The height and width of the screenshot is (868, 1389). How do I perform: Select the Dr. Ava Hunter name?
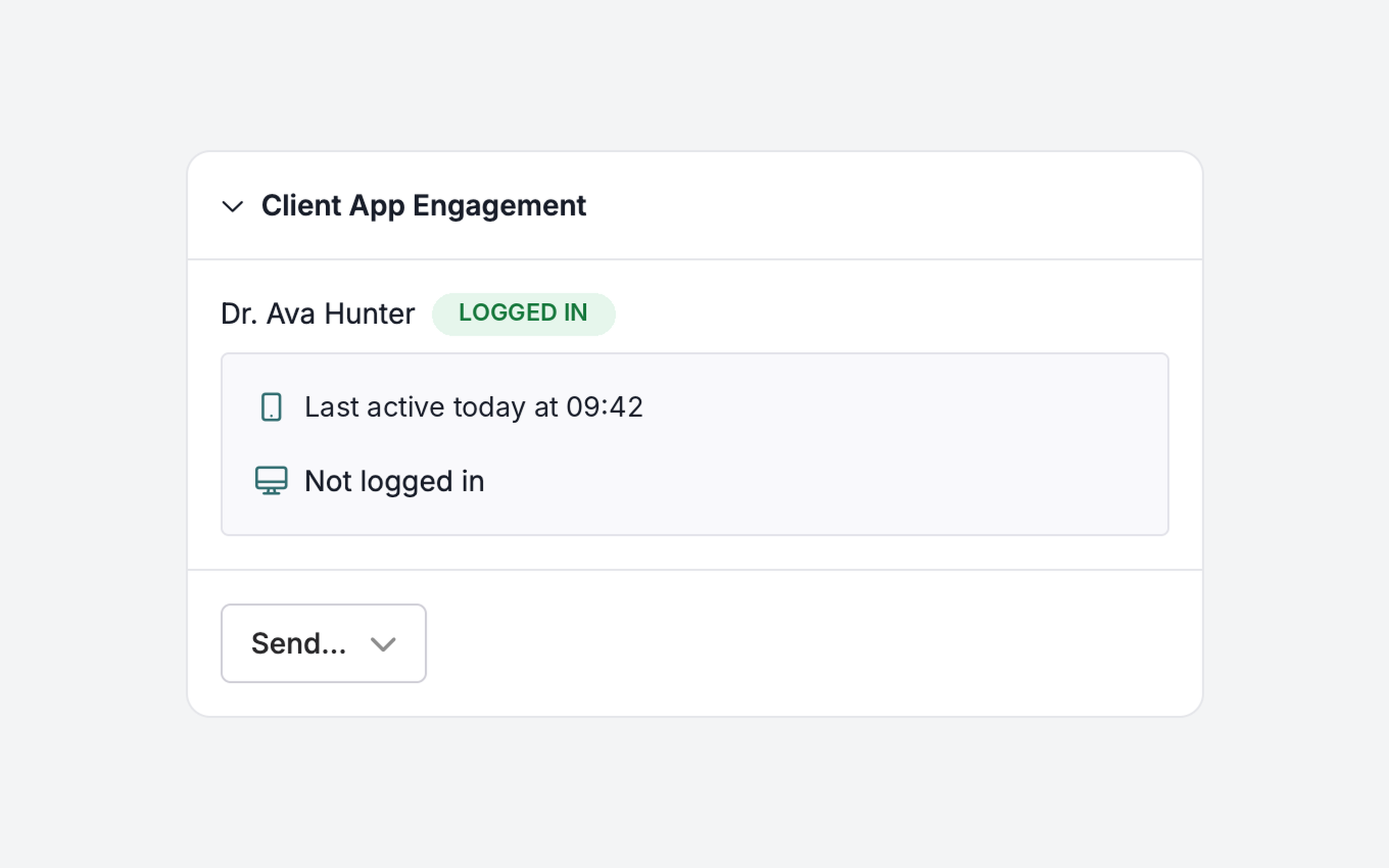318,314
